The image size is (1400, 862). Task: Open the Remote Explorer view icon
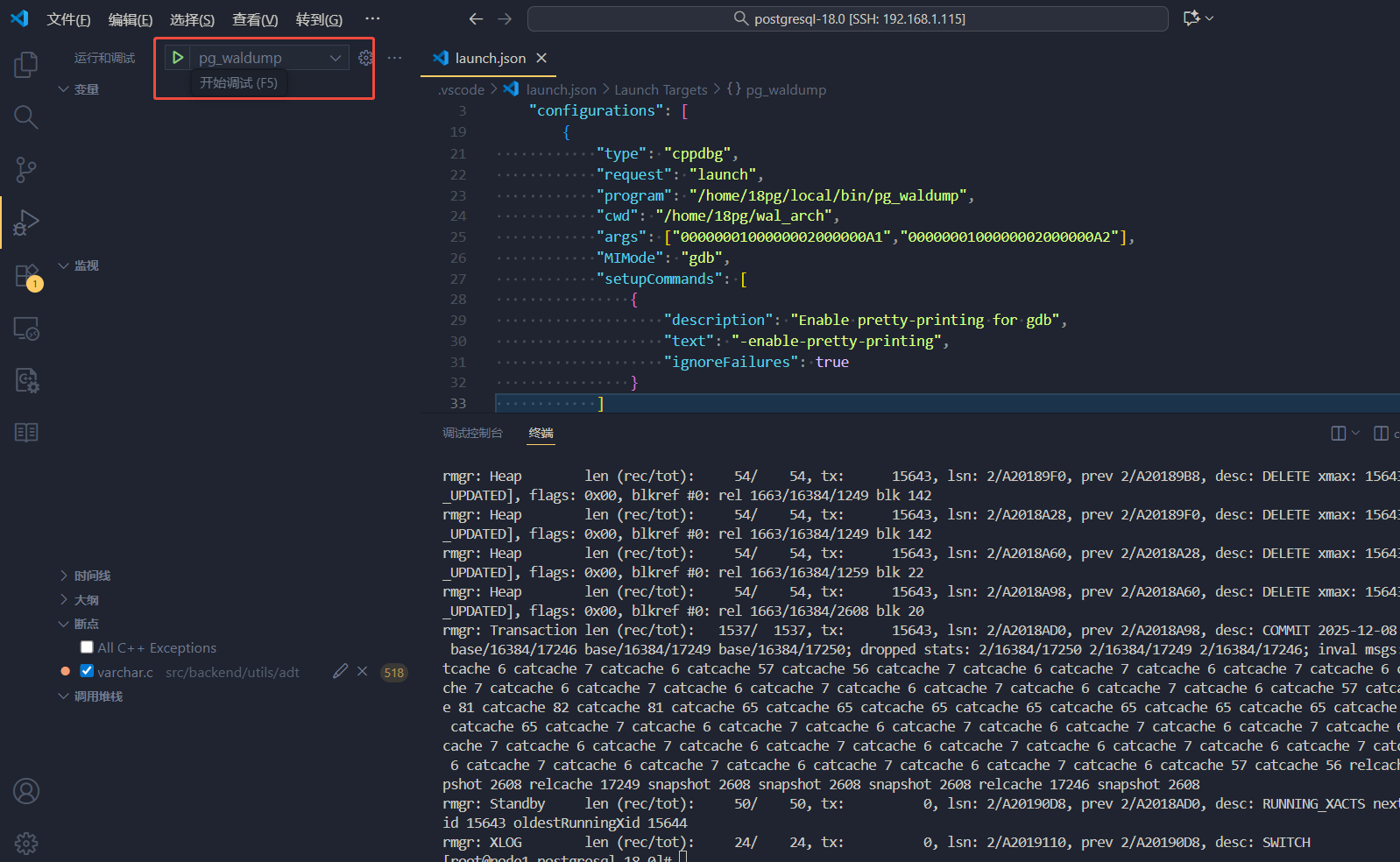[x=26, y=329]
